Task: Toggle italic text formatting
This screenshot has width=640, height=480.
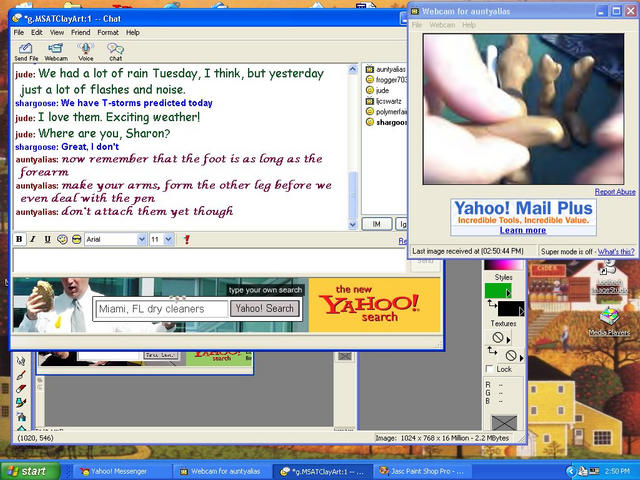Action: 33,239
